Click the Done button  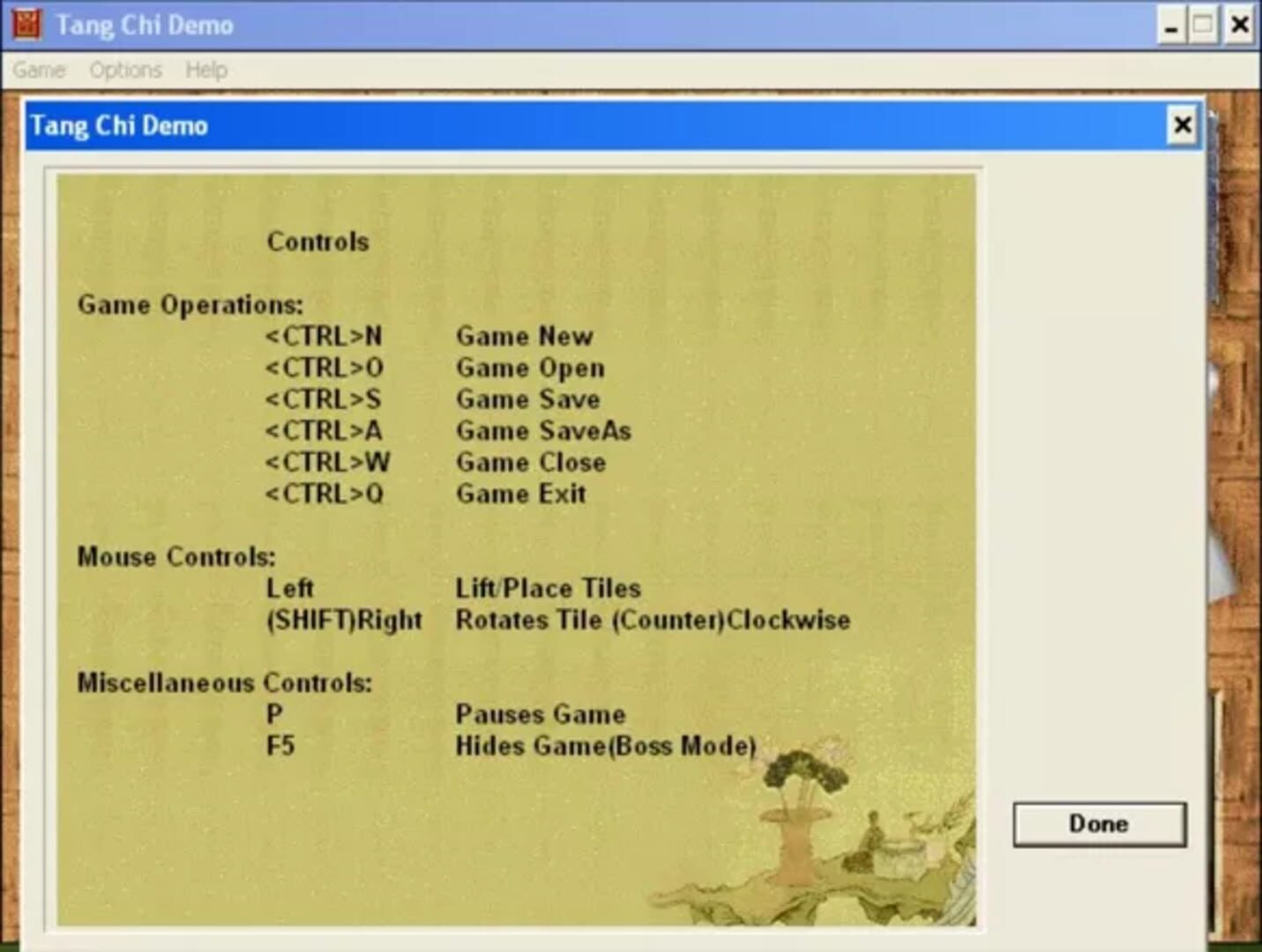1098,823
